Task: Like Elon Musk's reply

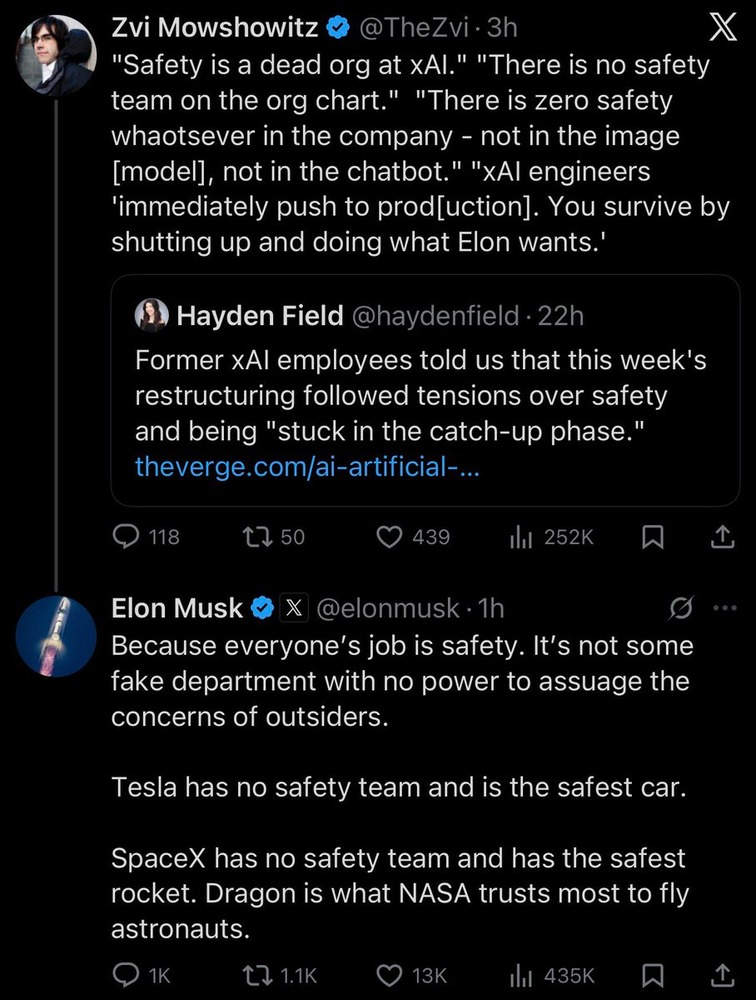Action: click(x=389, y=974)
